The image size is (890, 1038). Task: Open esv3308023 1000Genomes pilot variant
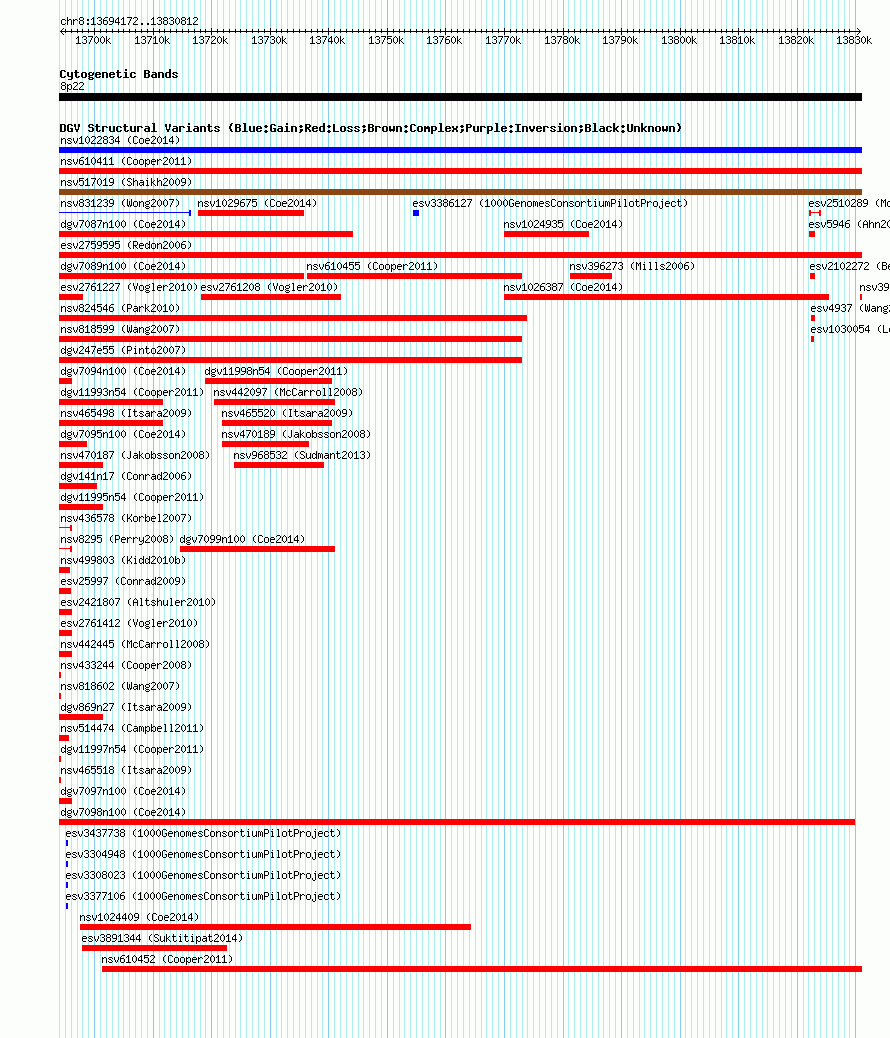point(203,875)
